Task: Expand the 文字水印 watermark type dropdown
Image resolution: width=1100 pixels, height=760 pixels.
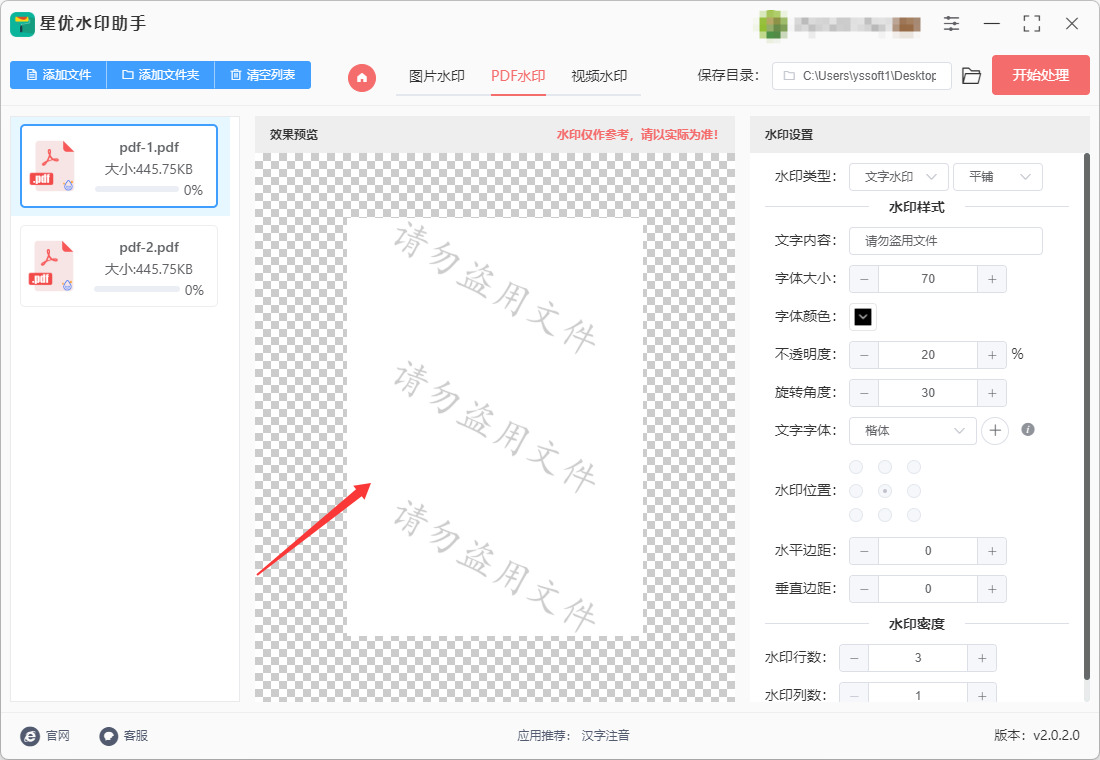Action: (x=899, y=177)
